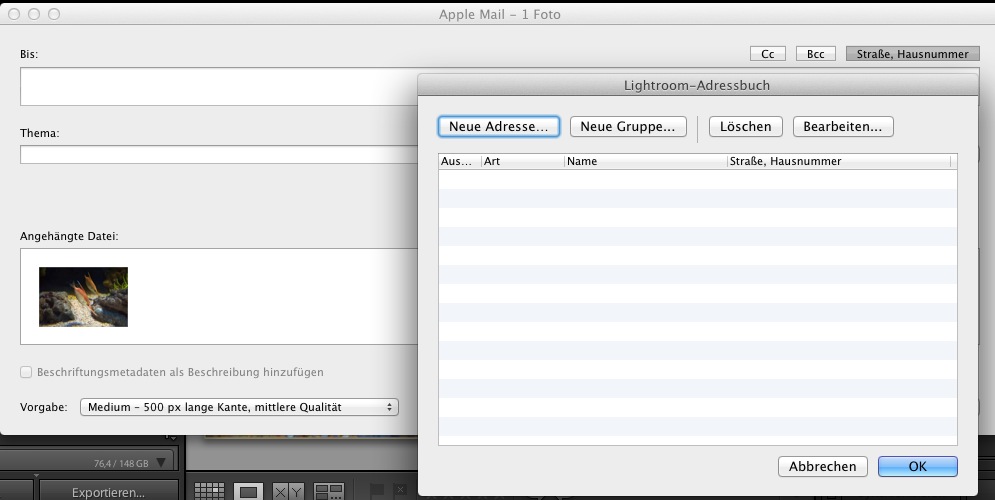Viewport: 995px width, 500px height.
Task: Show the Bcc field
Action: 815,54
